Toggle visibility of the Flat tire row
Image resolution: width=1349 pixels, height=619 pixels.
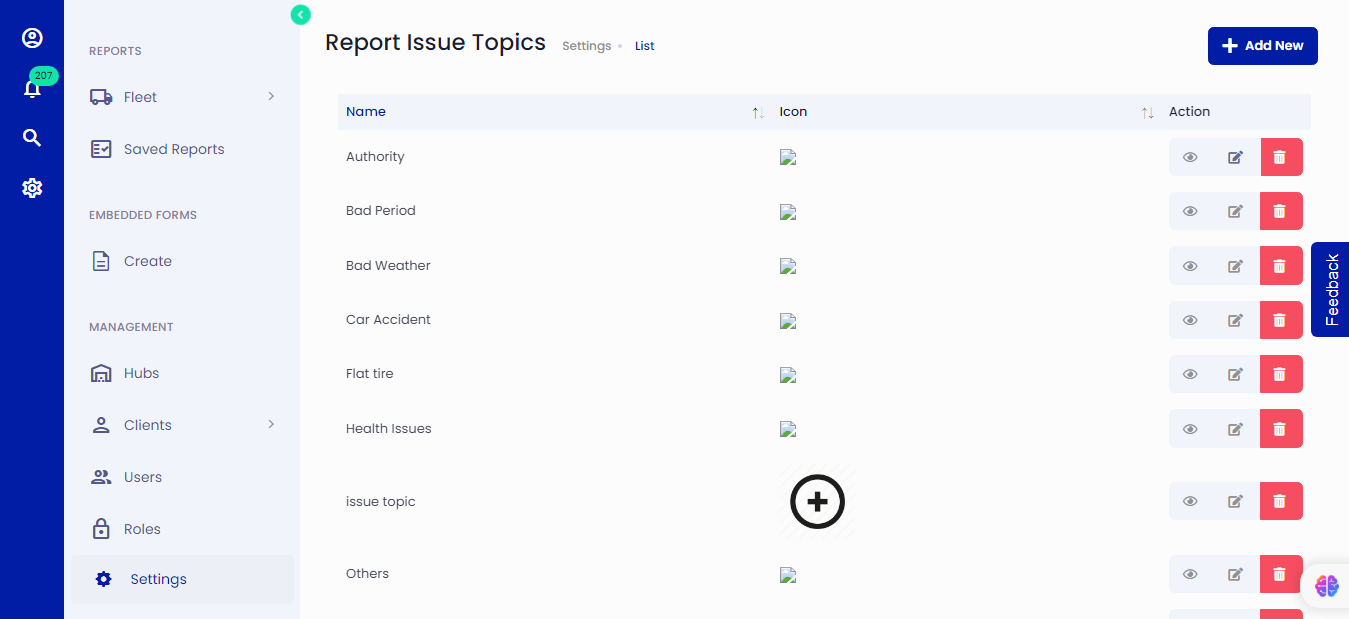(1189, 374)
